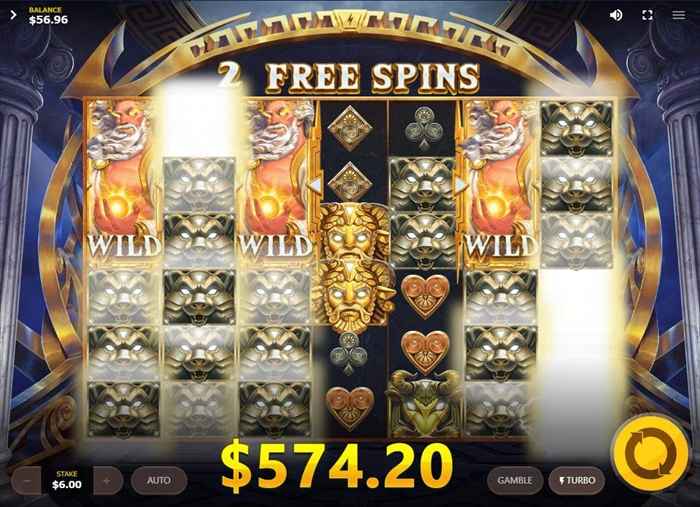Click the Gamble button
Screen dimensions: 700x507
click(515, 481)
